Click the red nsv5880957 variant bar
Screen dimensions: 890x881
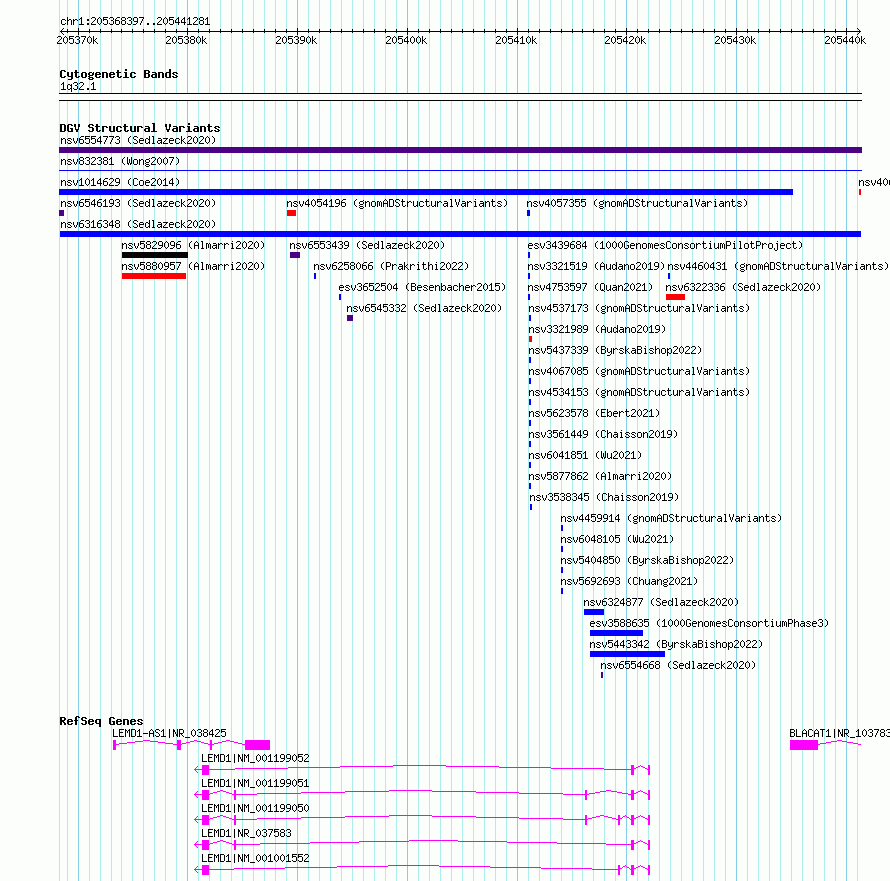[154, 276]
